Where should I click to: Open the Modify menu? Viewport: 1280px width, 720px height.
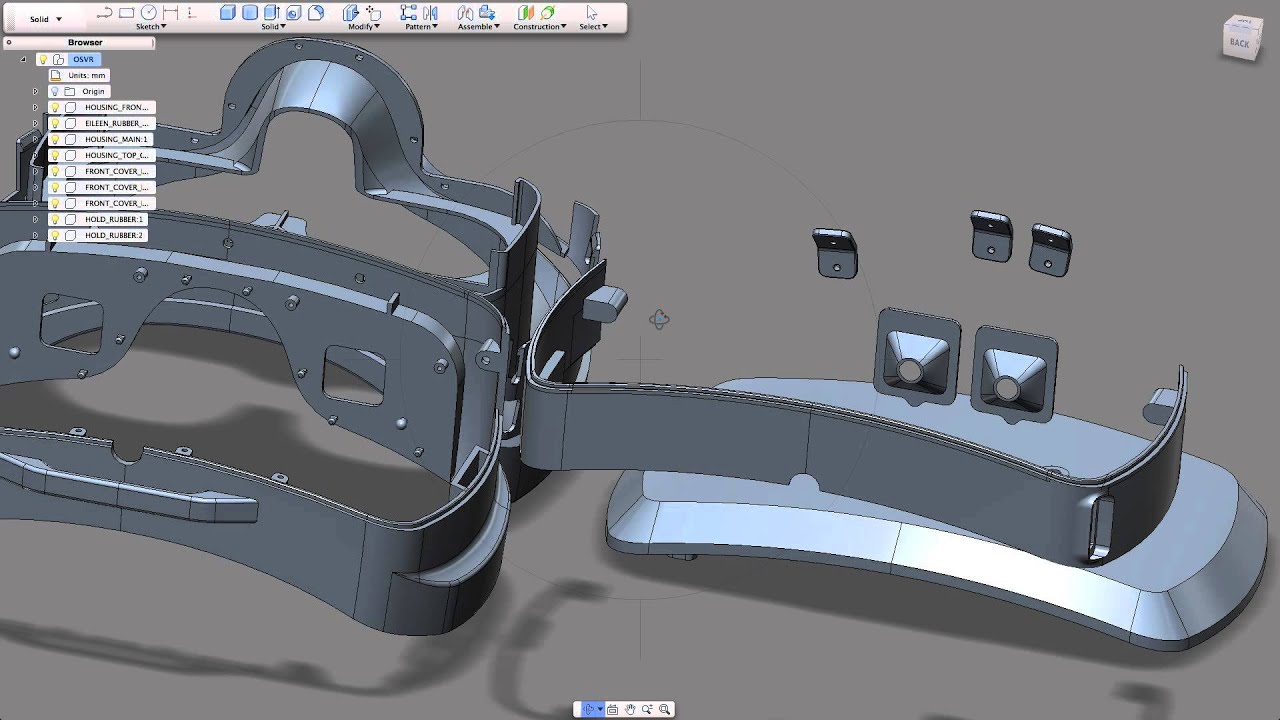tap(361, 27)
